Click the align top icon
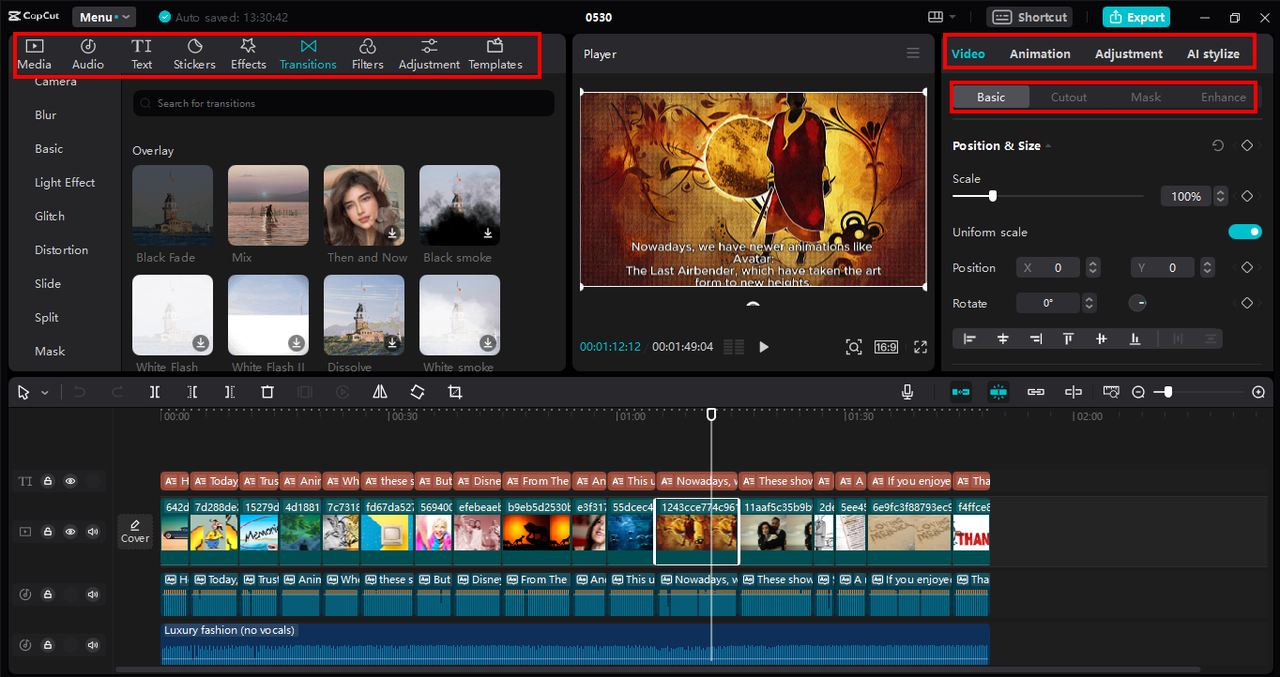1280x677 pixels. [x=1068, y=339]
